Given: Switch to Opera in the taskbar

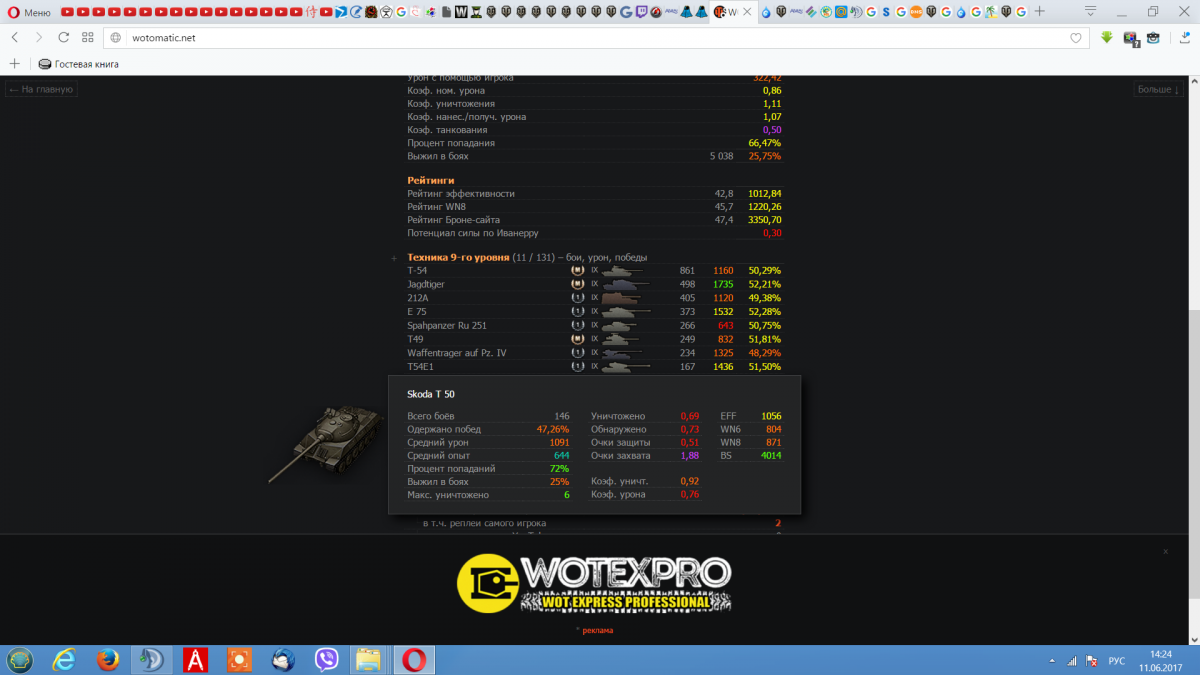Looking at the screenshot, I should pos(414,660).
